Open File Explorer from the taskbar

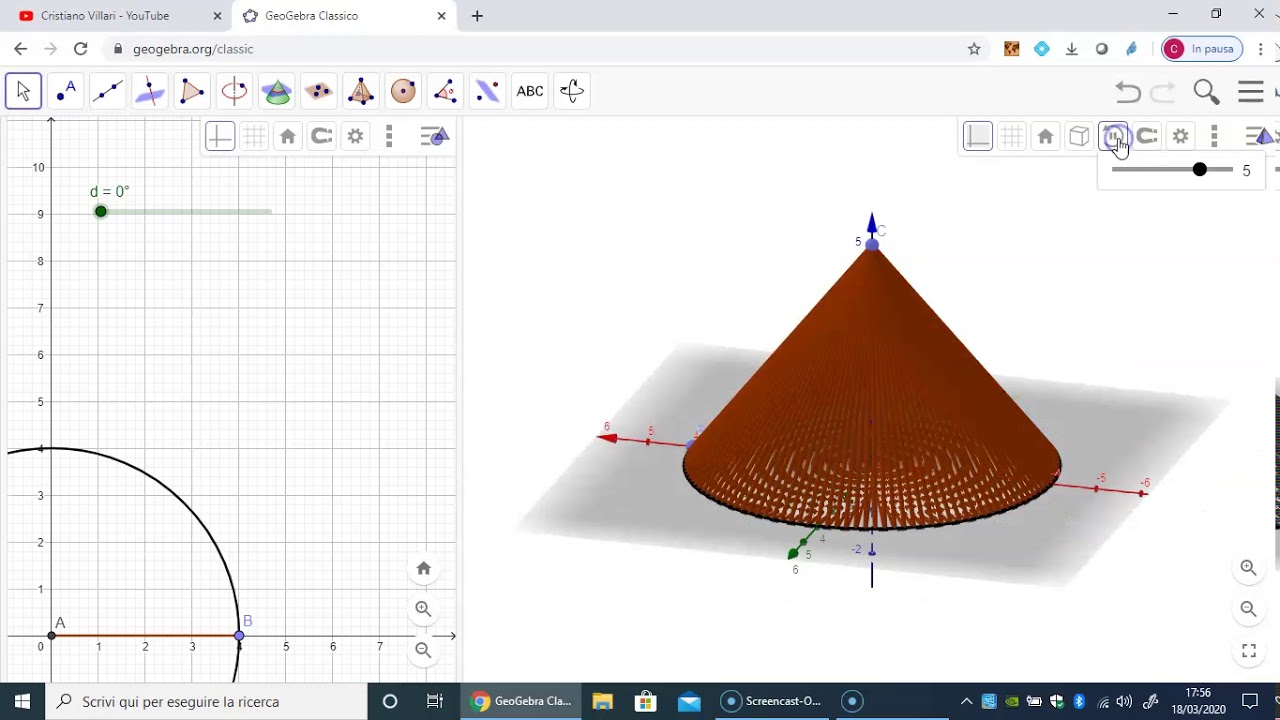602,701
